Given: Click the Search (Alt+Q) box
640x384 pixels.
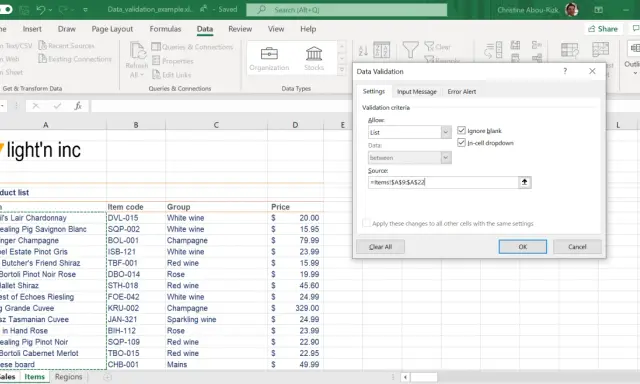Looking at the screenshot, I should [347, 9].
